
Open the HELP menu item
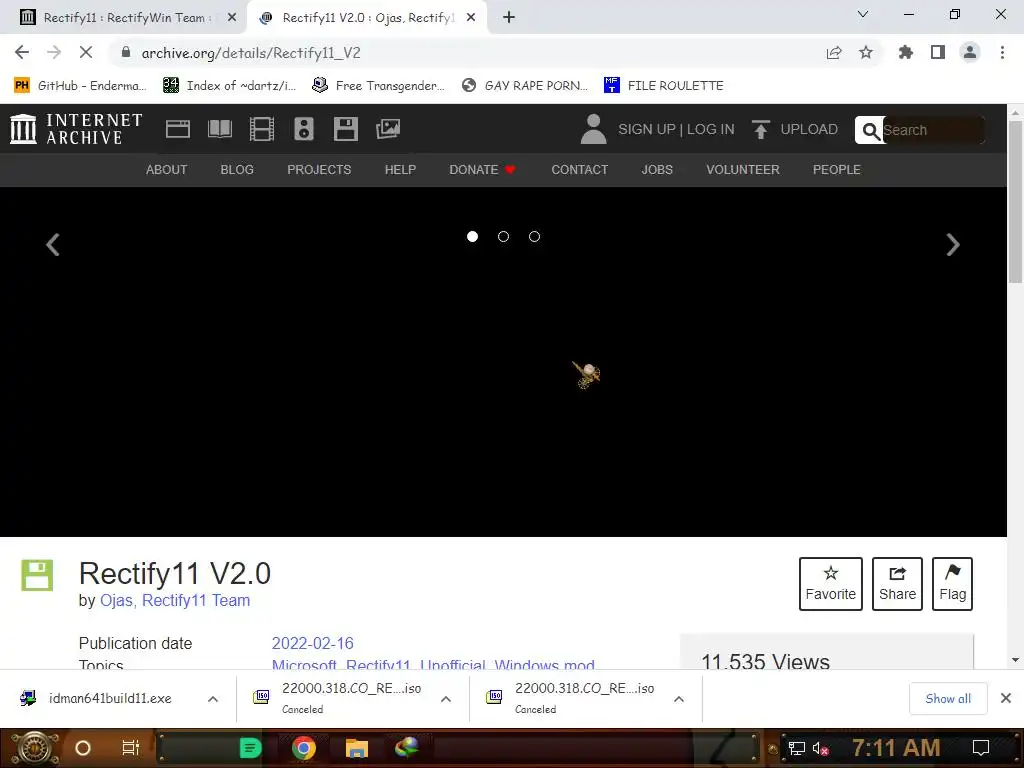(x=400, y=170)
